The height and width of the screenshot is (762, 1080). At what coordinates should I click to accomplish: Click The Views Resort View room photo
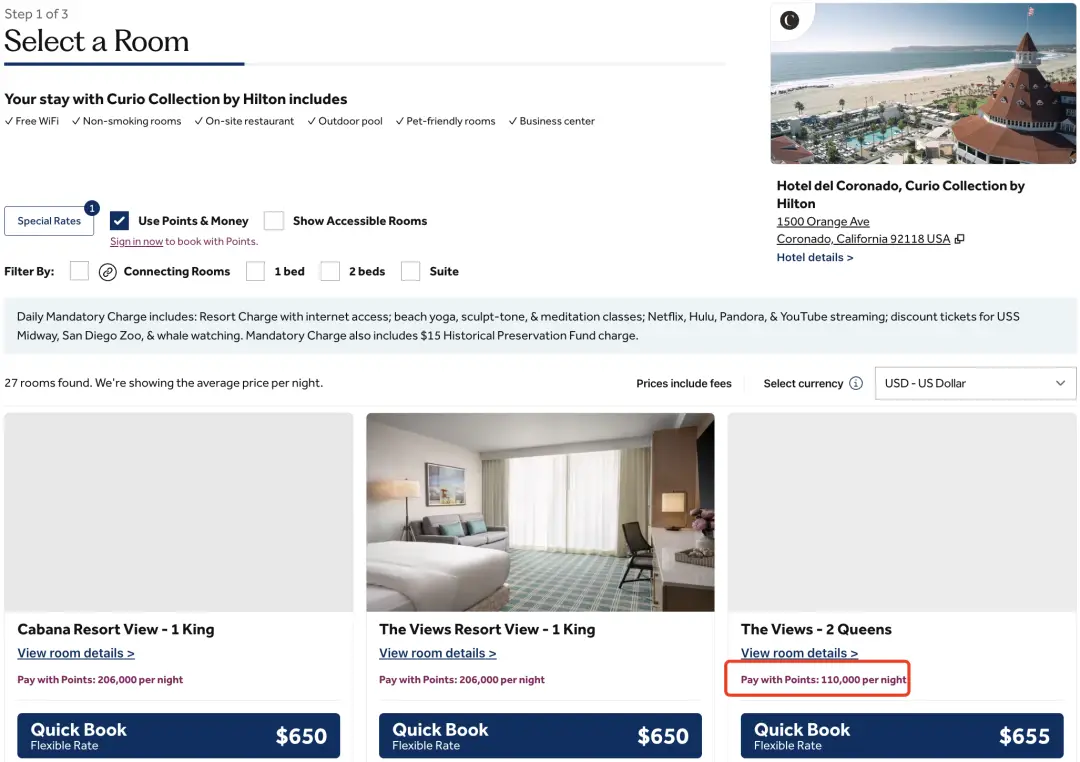(x=540, y=512)
